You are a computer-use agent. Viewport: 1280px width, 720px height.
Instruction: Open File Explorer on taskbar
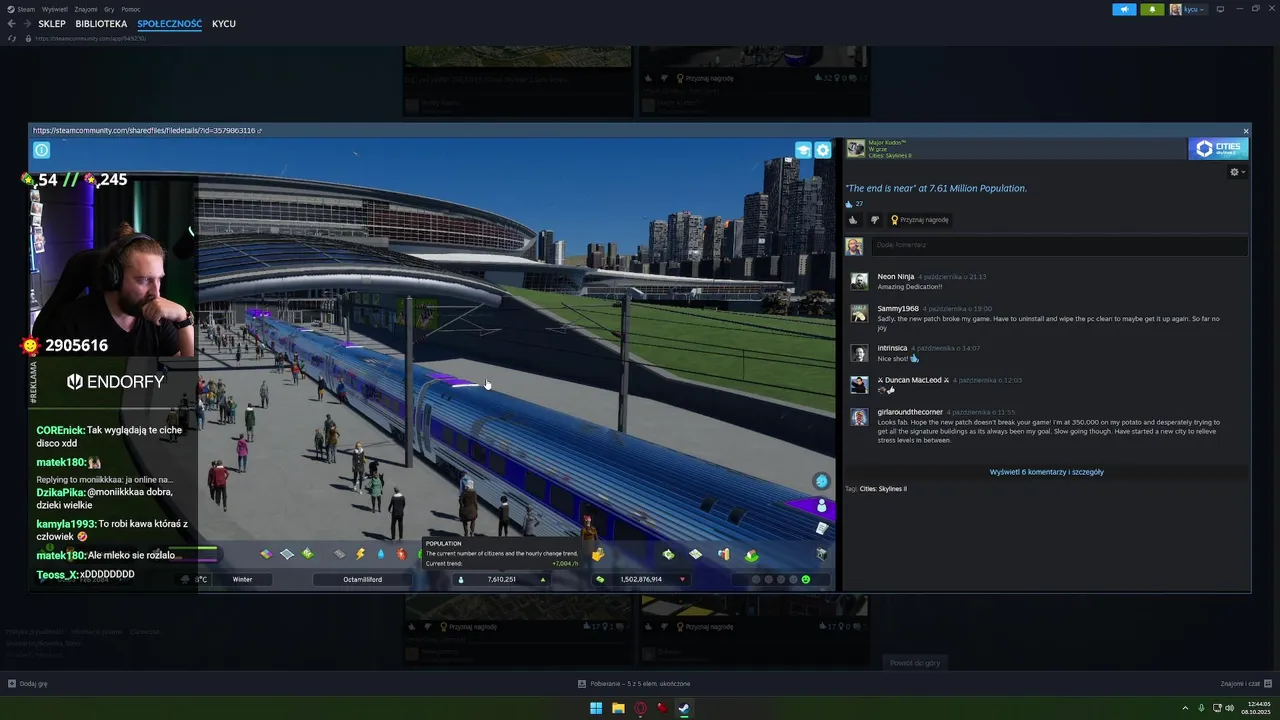tap(618, 708)
